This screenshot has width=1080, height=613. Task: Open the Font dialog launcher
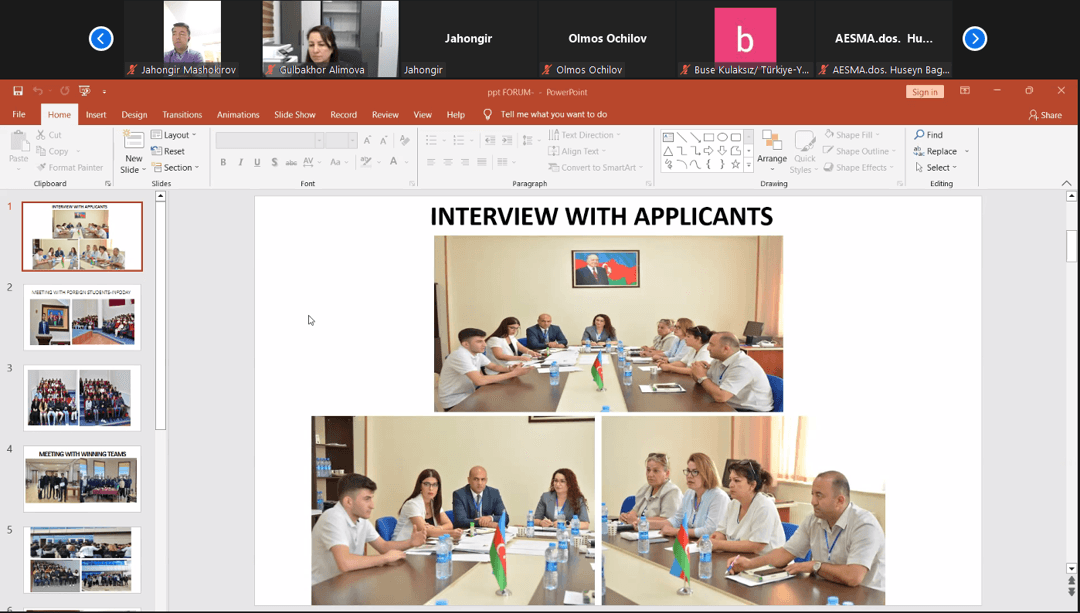click(412, 183)
